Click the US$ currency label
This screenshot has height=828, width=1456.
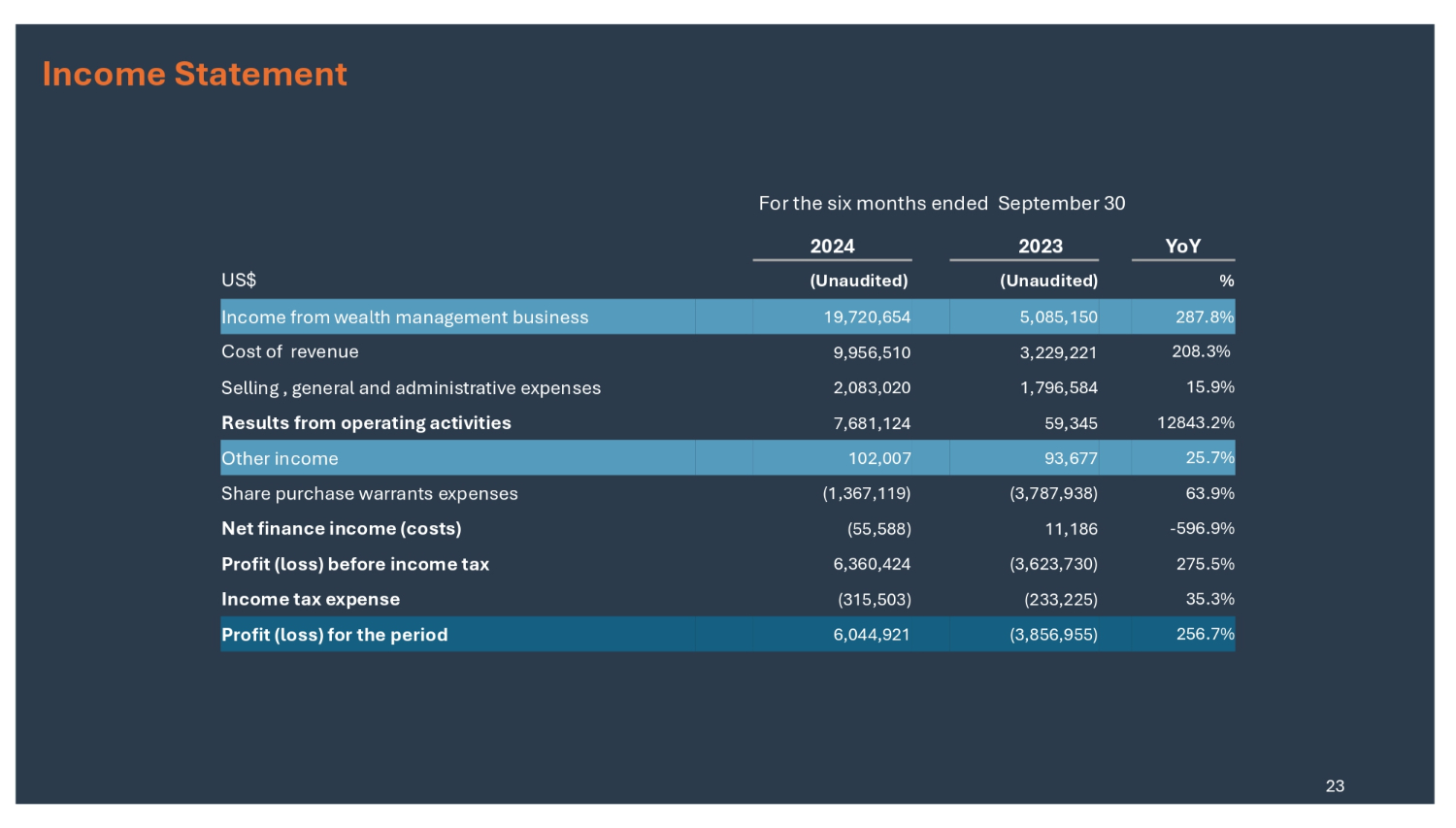click(x=239, y=281)
